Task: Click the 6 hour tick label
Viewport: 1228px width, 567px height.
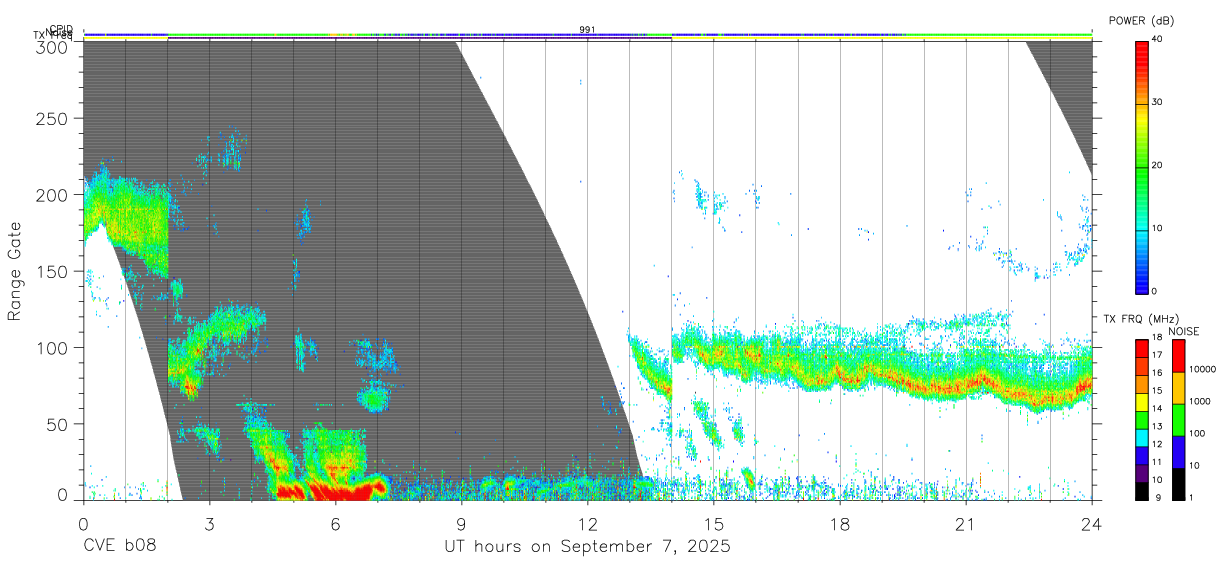Action: [335, 525]
